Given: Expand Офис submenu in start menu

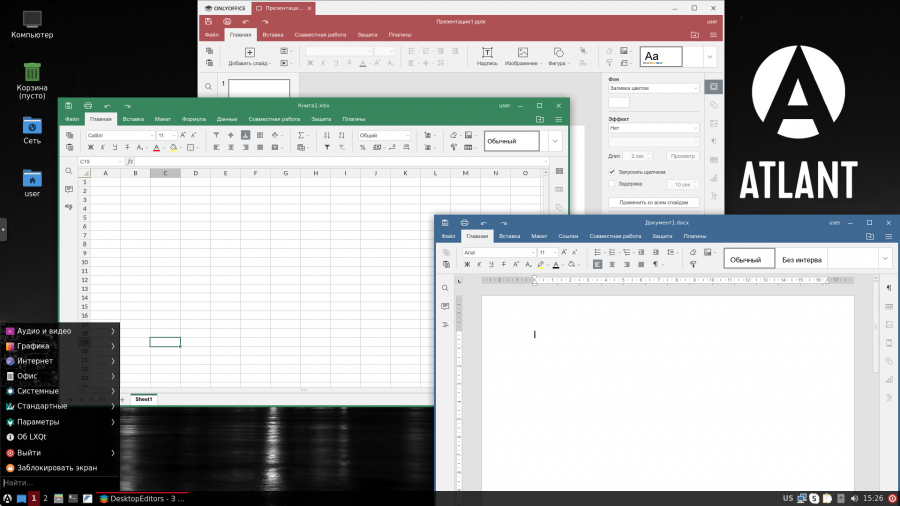Looking at the screenshot, I should coord(60,376).
